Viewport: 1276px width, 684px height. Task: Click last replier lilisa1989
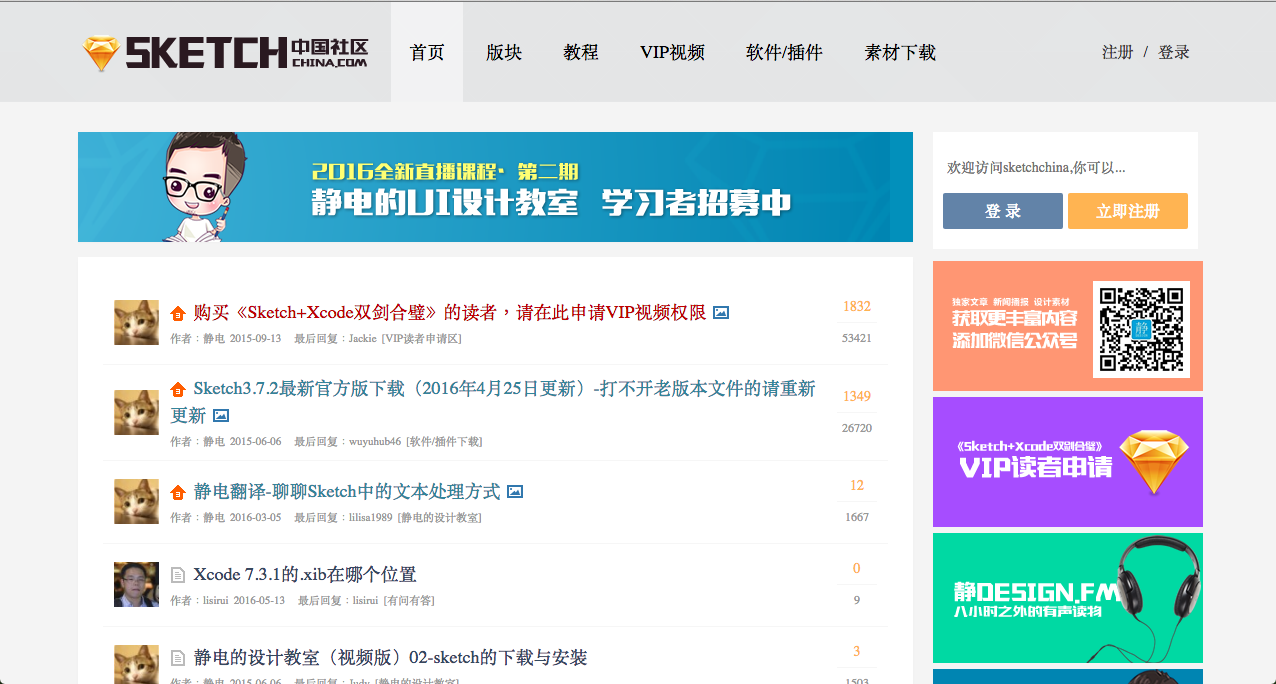[371, 517]
